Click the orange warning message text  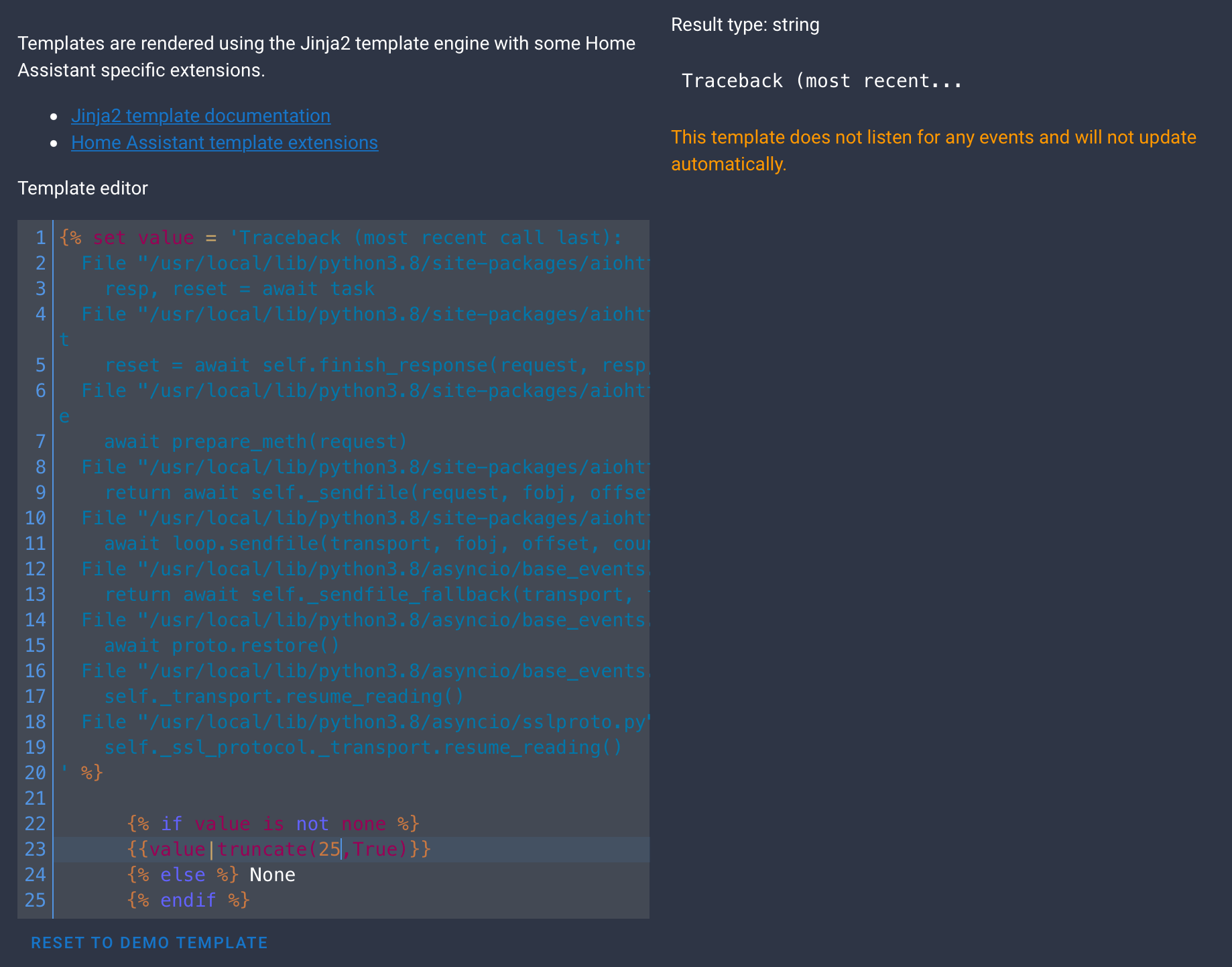tap(933, 150)
